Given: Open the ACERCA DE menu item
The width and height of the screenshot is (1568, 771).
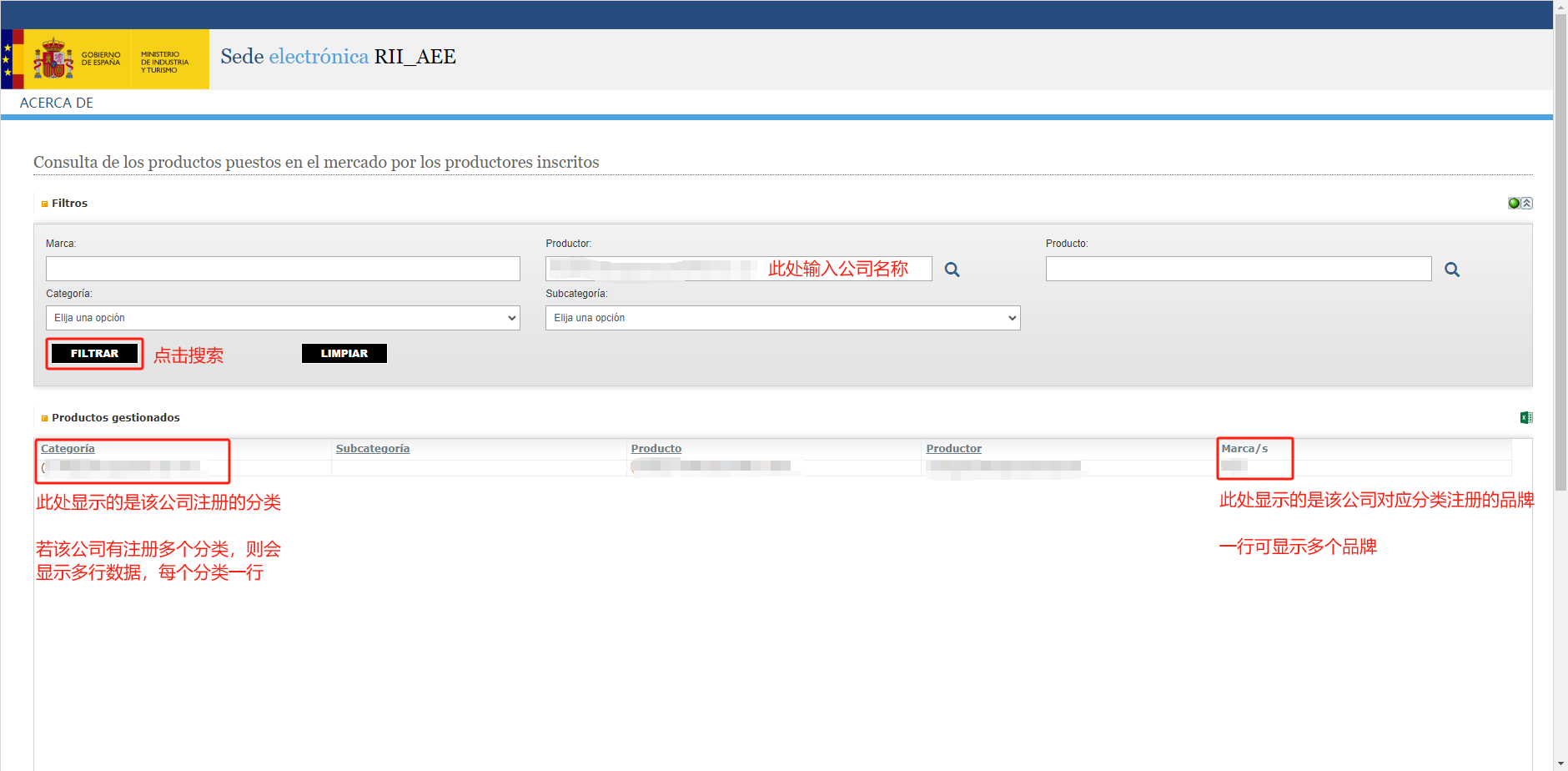Looking at the screenshot, I should point(57,103).
